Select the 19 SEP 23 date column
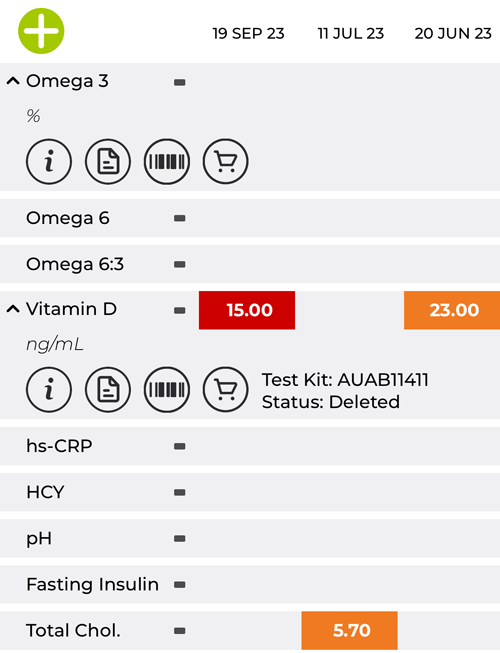Screen dimensions: 500x653 [248, 33]
